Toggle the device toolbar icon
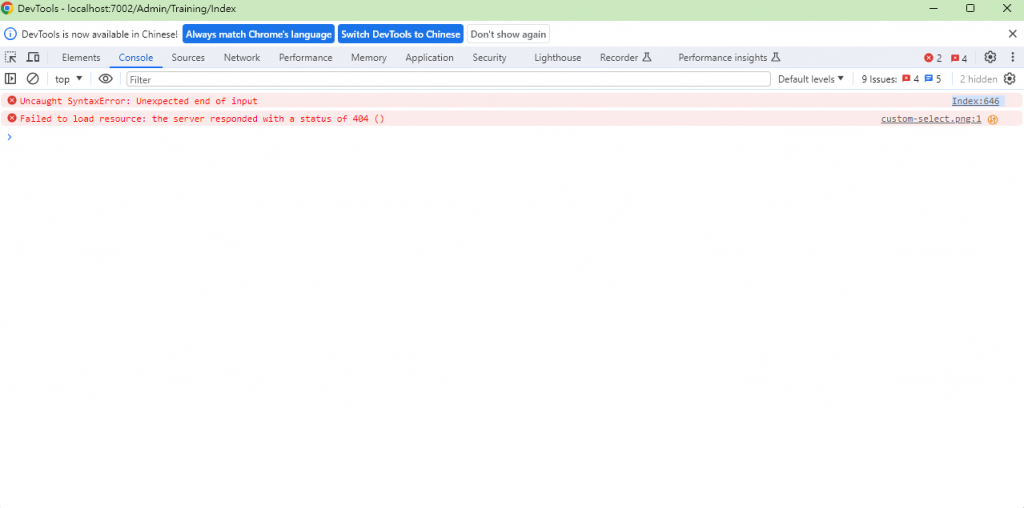The image size is (1024, 508). [x=33, y=57]
